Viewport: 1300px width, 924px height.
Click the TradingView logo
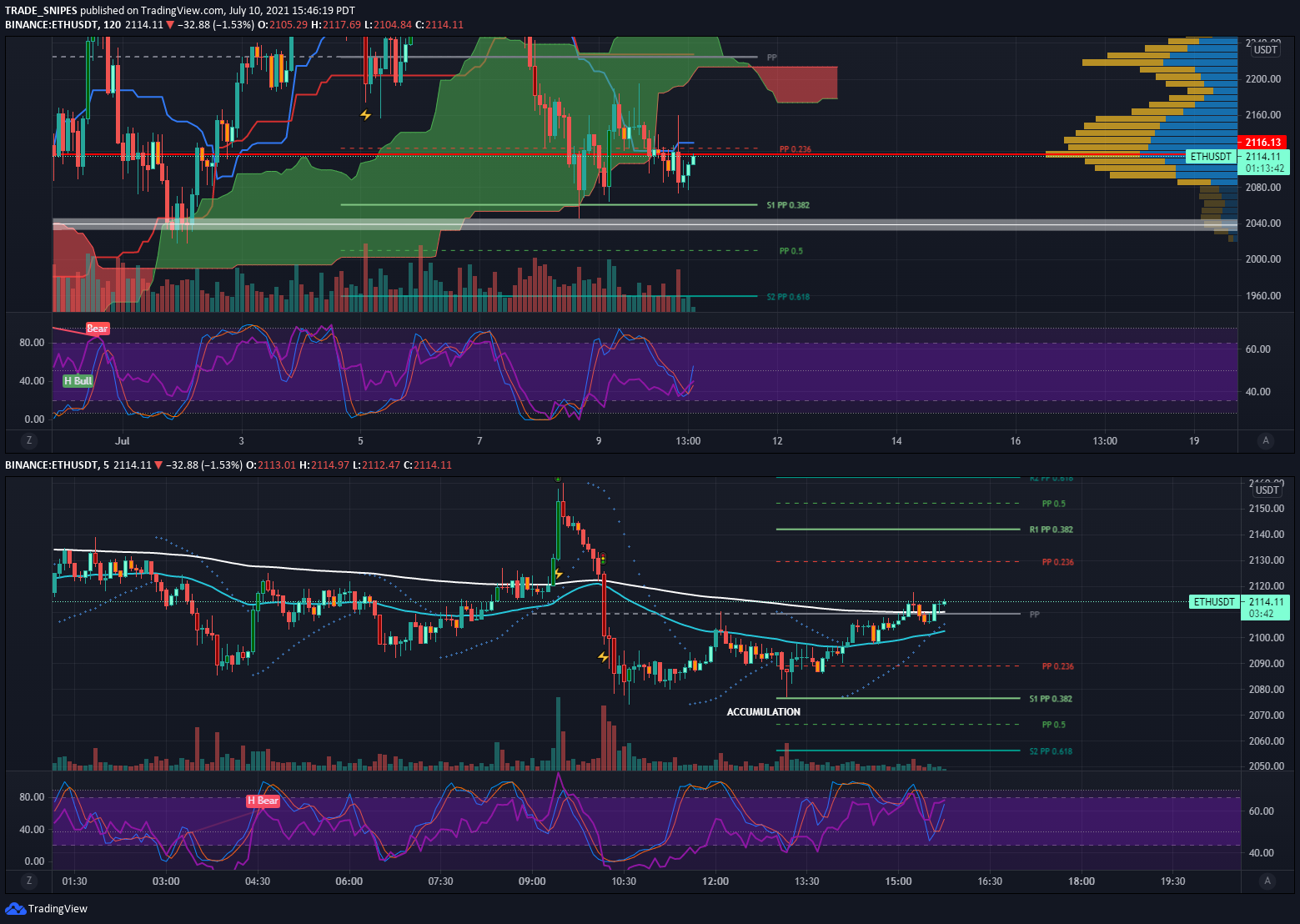click(47, 908)
